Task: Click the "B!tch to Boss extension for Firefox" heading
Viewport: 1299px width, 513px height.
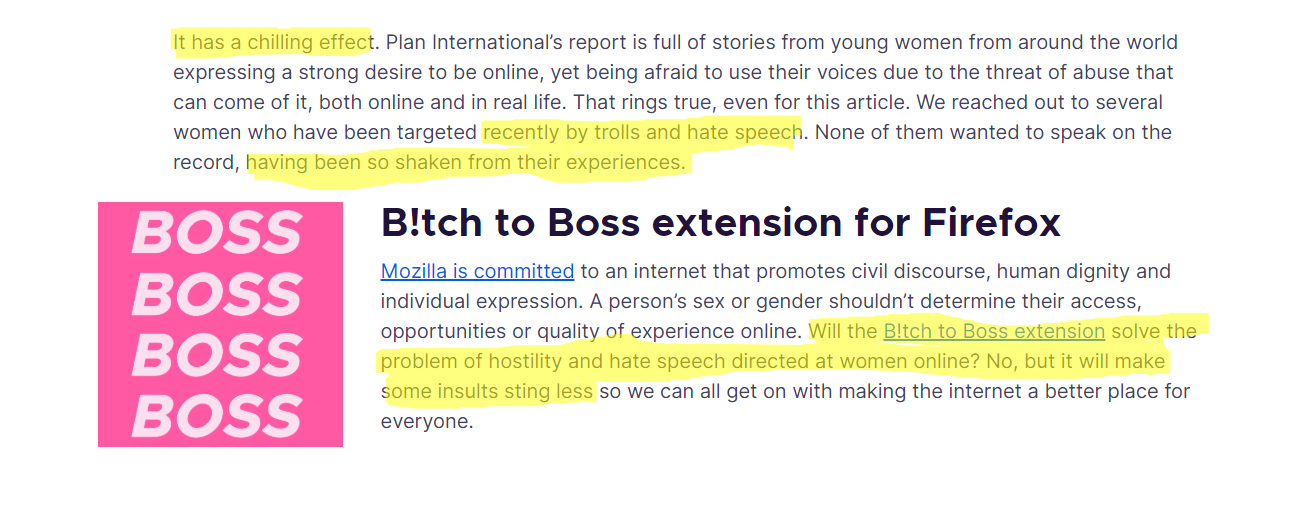Action: point(720,223)
